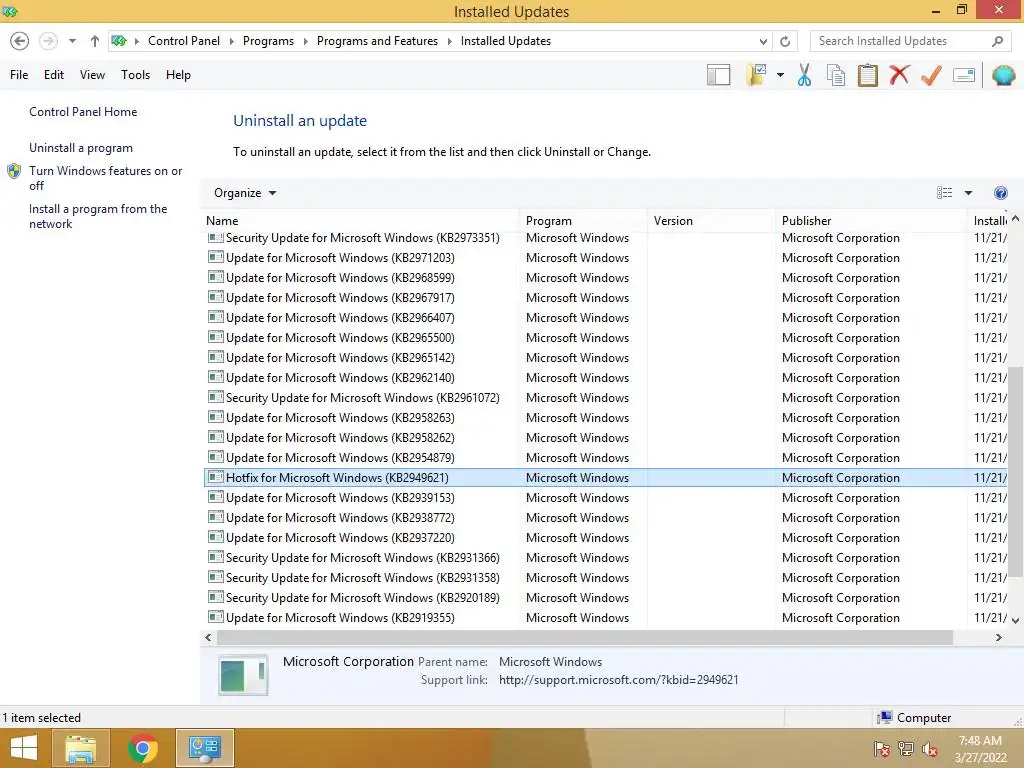The width and height of the screenshot is (1024, 768).
Task: Click Programs in address breadcrumb
Action: (x=268, y=41)
